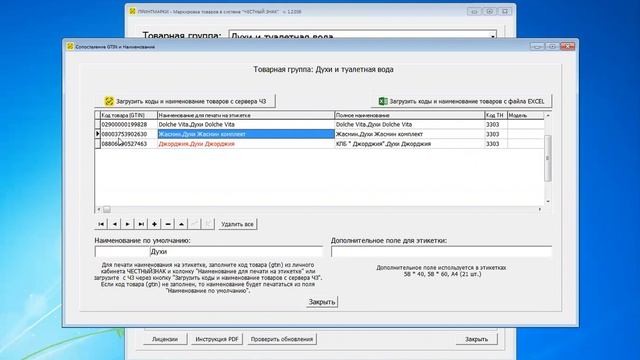The width and height of the screenshot is (640, 360).
Task: Go to next record in navigator
Action: [128, 224]
